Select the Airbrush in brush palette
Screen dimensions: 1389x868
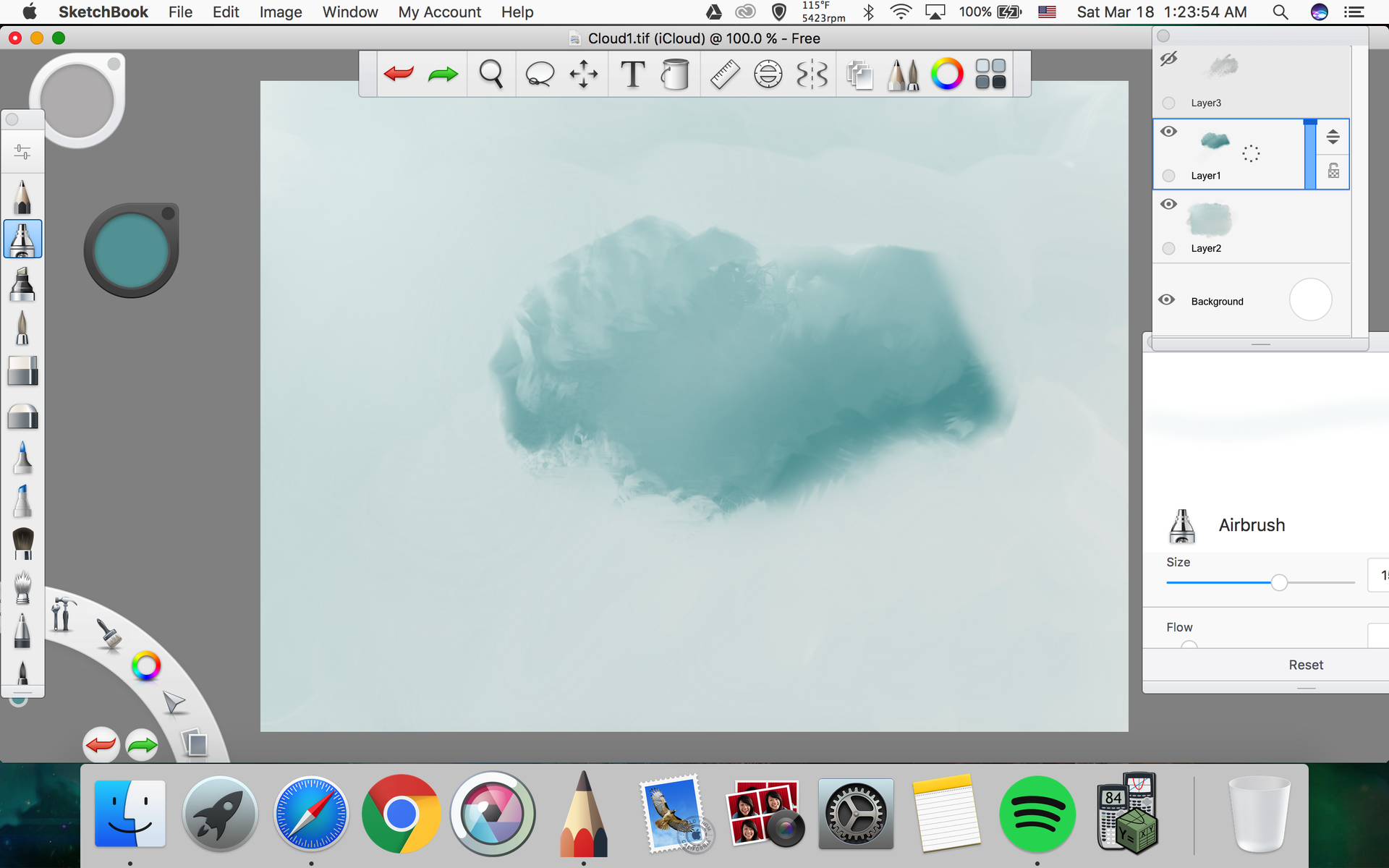(22, 239)
